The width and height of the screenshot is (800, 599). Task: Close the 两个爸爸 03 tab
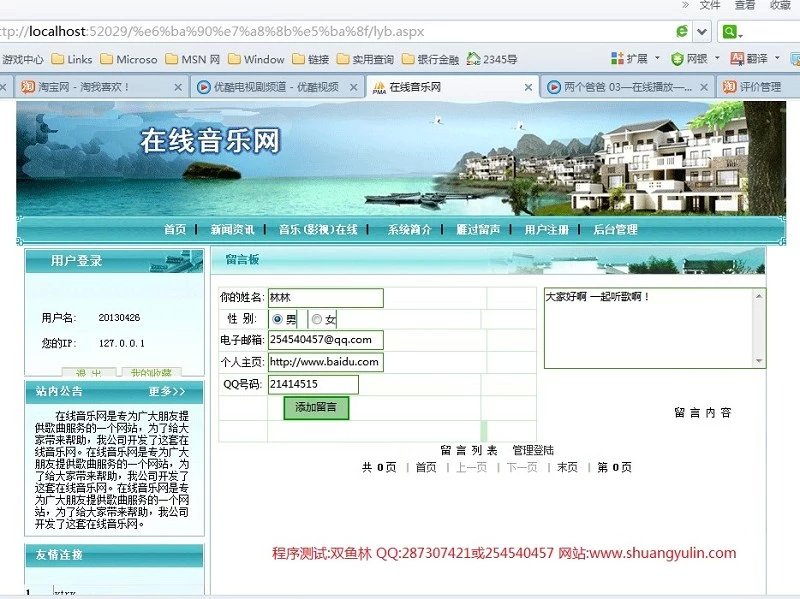tap(704, 88)
